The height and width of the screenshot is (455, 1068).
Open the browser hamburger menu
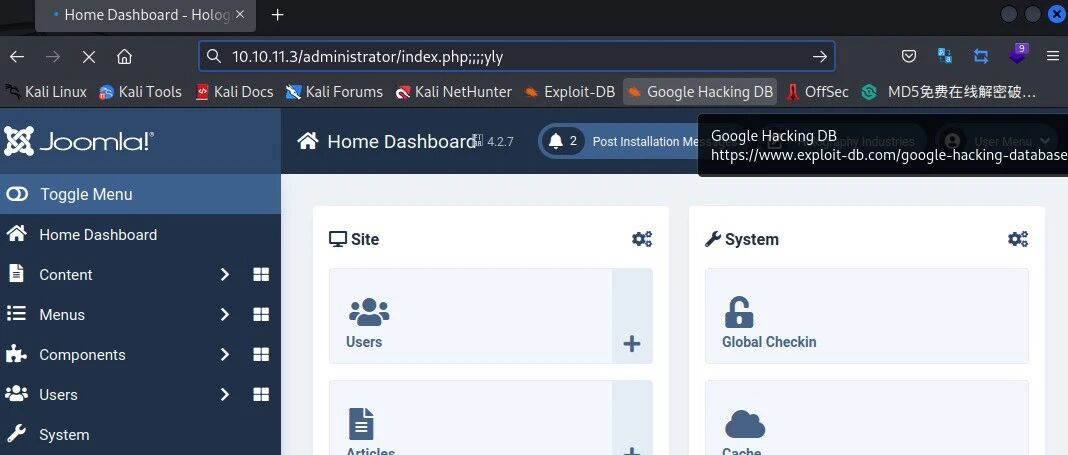pyautogui.click(x=1053, y=57)
